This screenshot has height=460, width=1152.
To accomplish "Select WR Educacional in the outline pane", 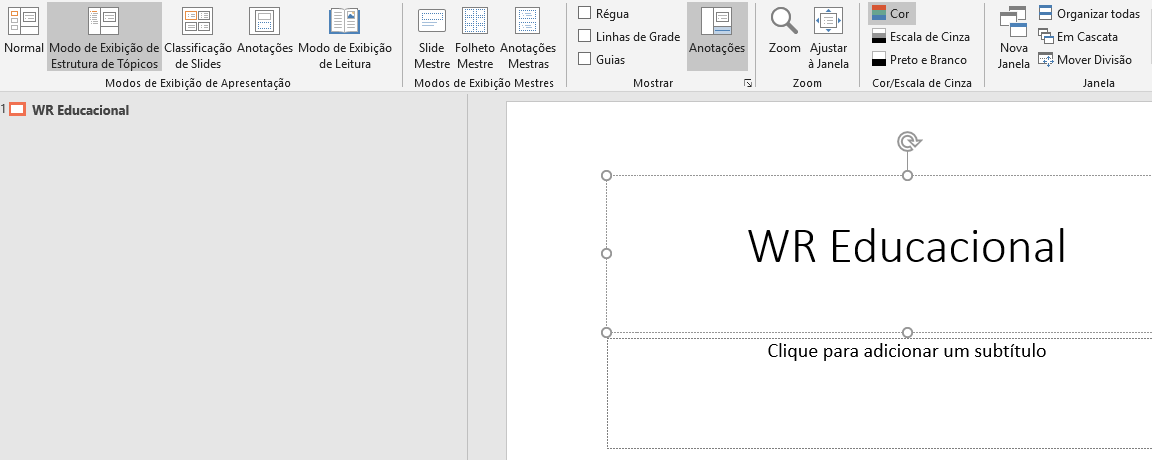I will (80, 110).
